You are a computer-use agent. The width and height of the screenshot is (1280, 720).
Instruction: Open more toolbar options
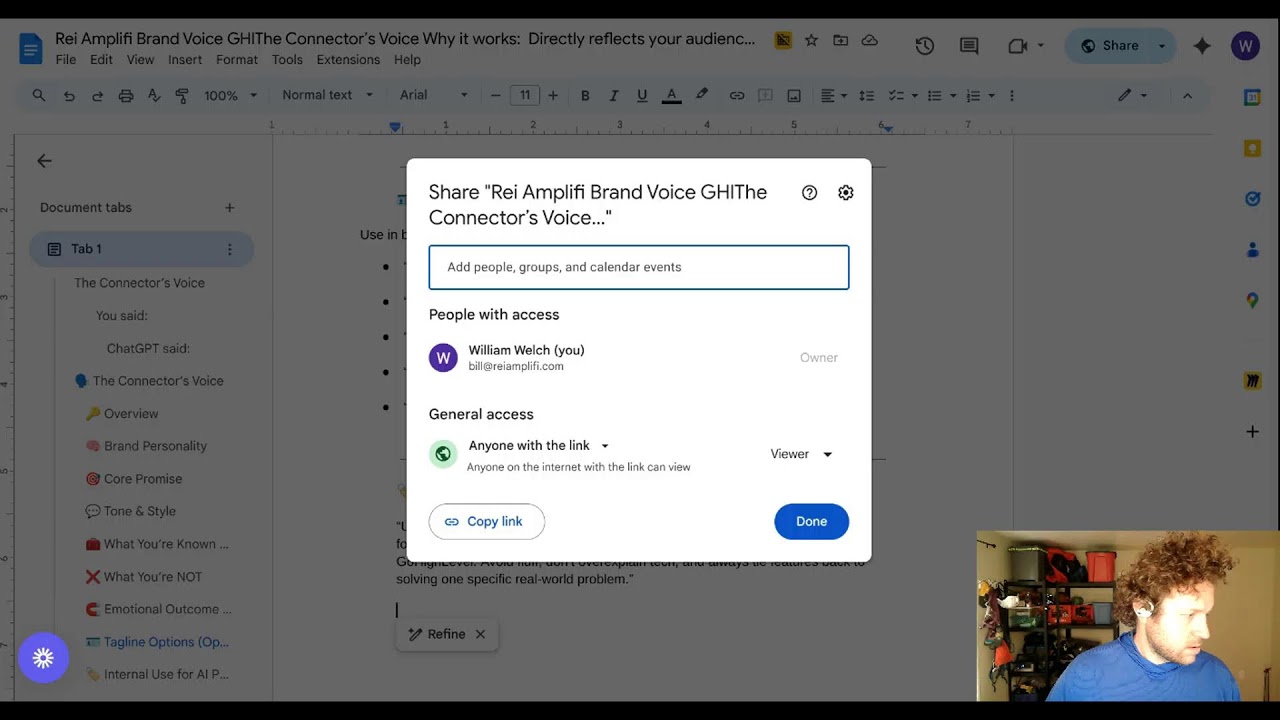coord(1012,96)
